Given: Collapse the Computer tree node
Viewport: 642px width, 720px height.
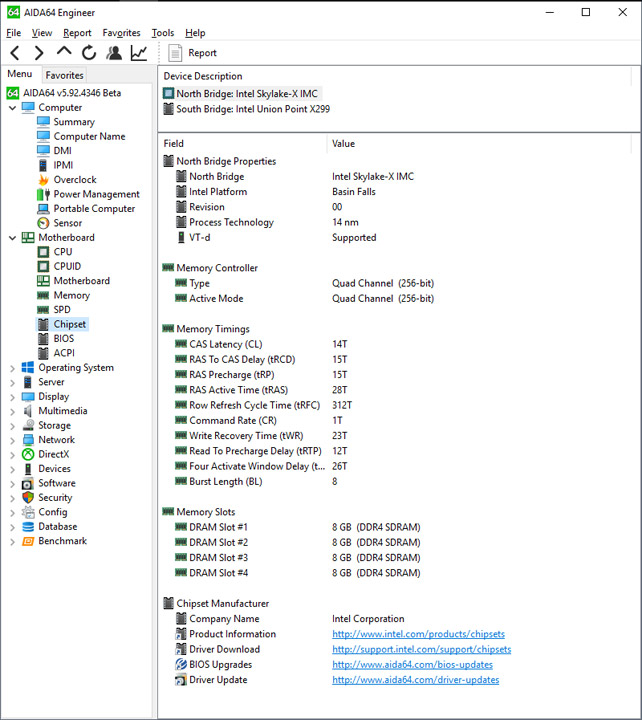Looking at the screenshot, I should (12, 108).
